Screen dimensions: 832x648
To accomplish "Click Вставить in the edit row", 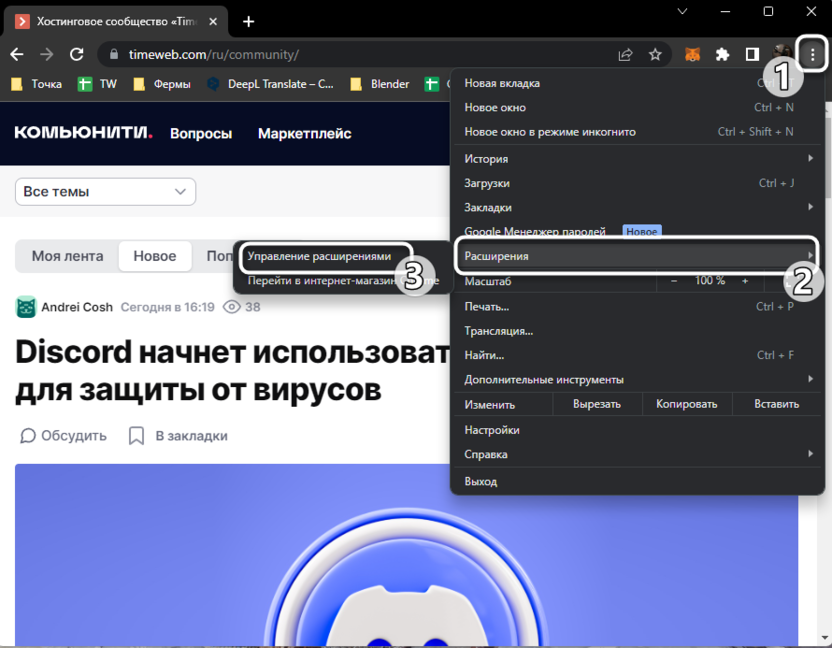I will (776, 404).
